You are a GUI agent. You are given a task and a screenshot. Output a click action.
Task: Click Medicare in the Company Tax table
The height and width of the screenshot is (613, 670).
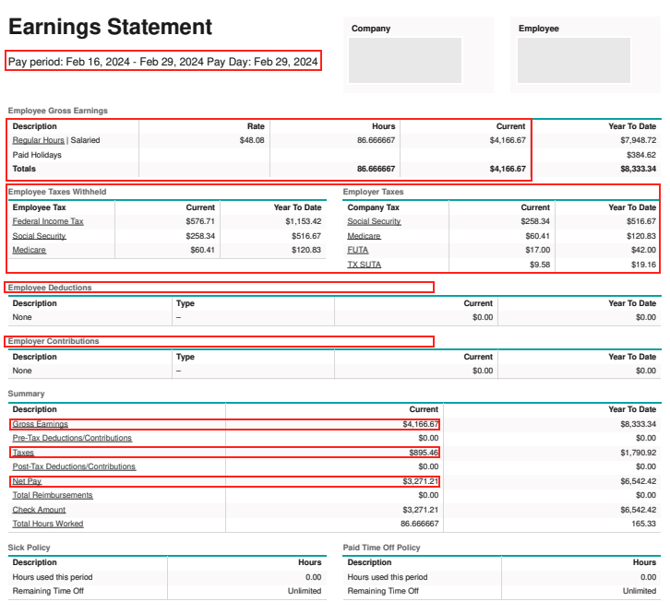(363, 236)
